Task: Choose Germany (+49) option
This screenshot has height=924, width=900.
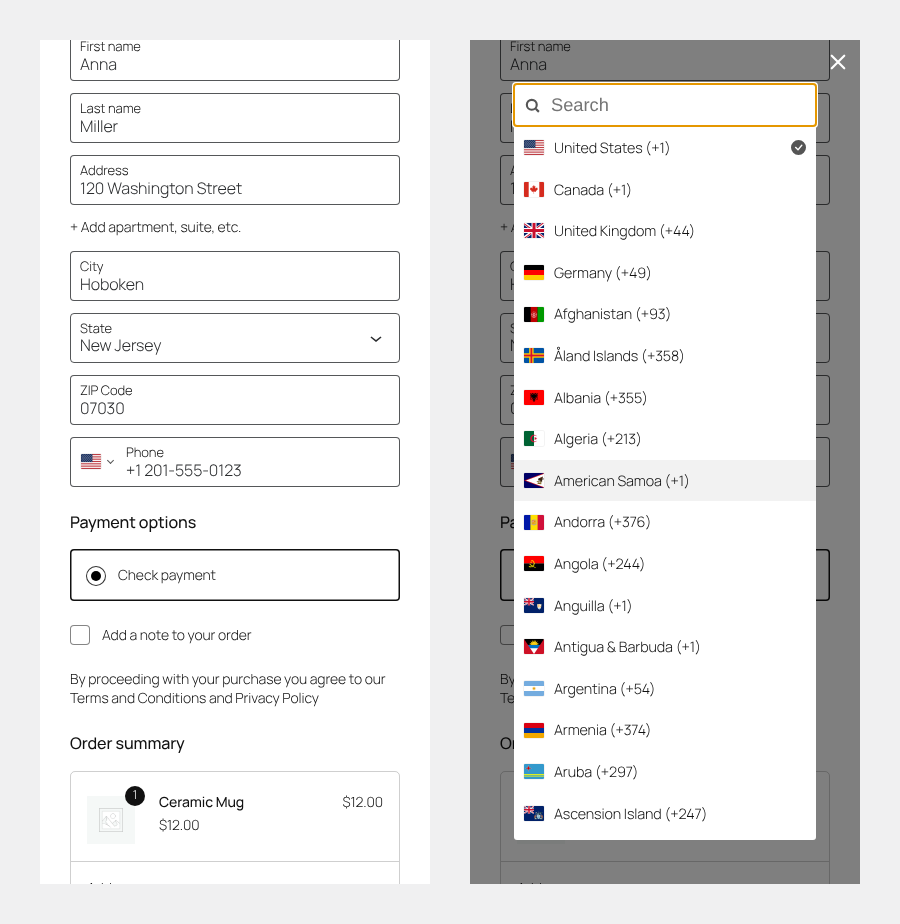Action: [665, 273]
